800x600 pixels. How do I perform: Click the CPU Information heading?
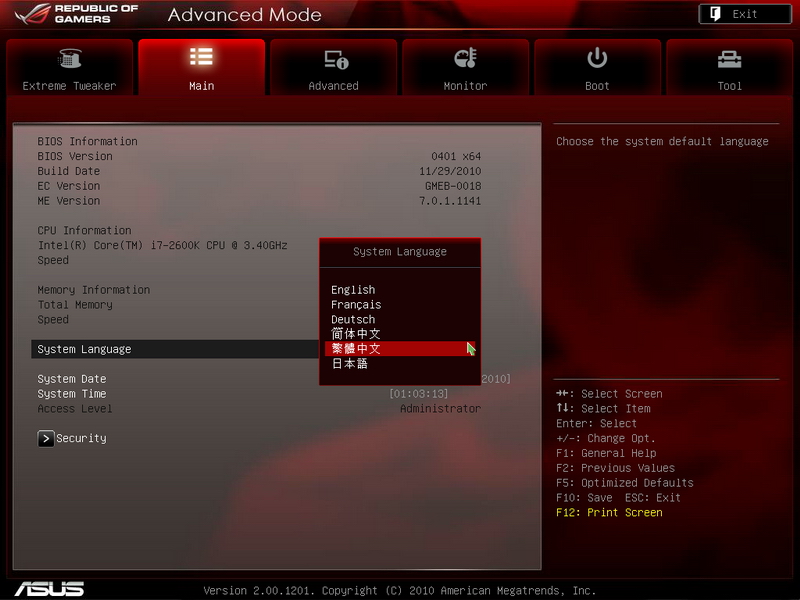[x=84, y=230]
